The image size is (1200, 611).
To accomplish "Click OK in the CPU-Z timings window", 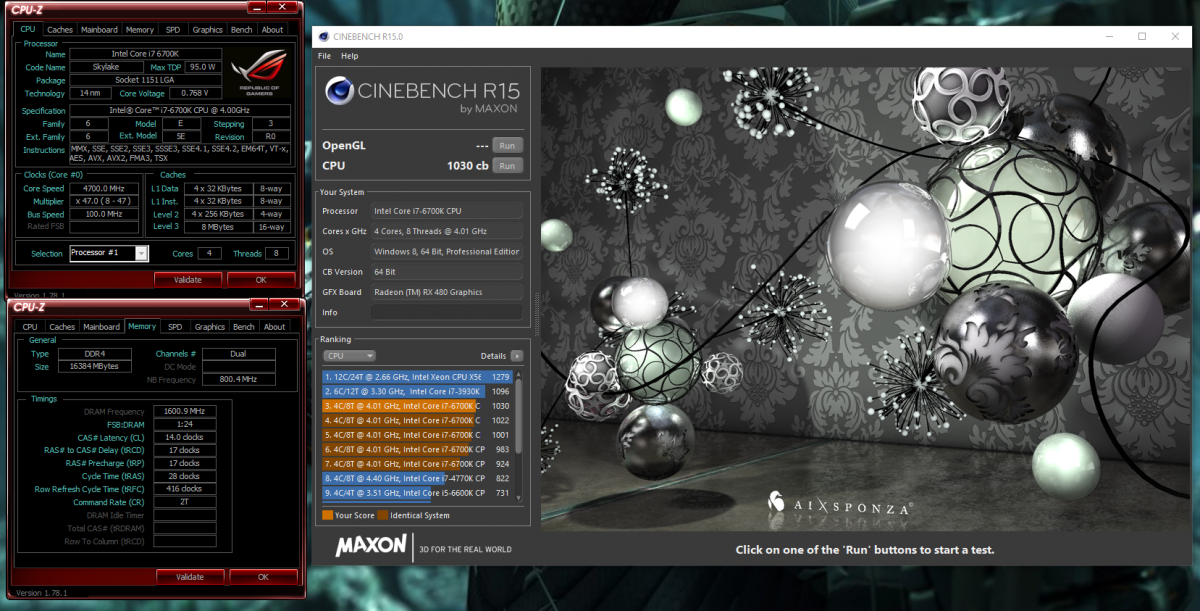I will pyautogui.click(x=263, y=577).
